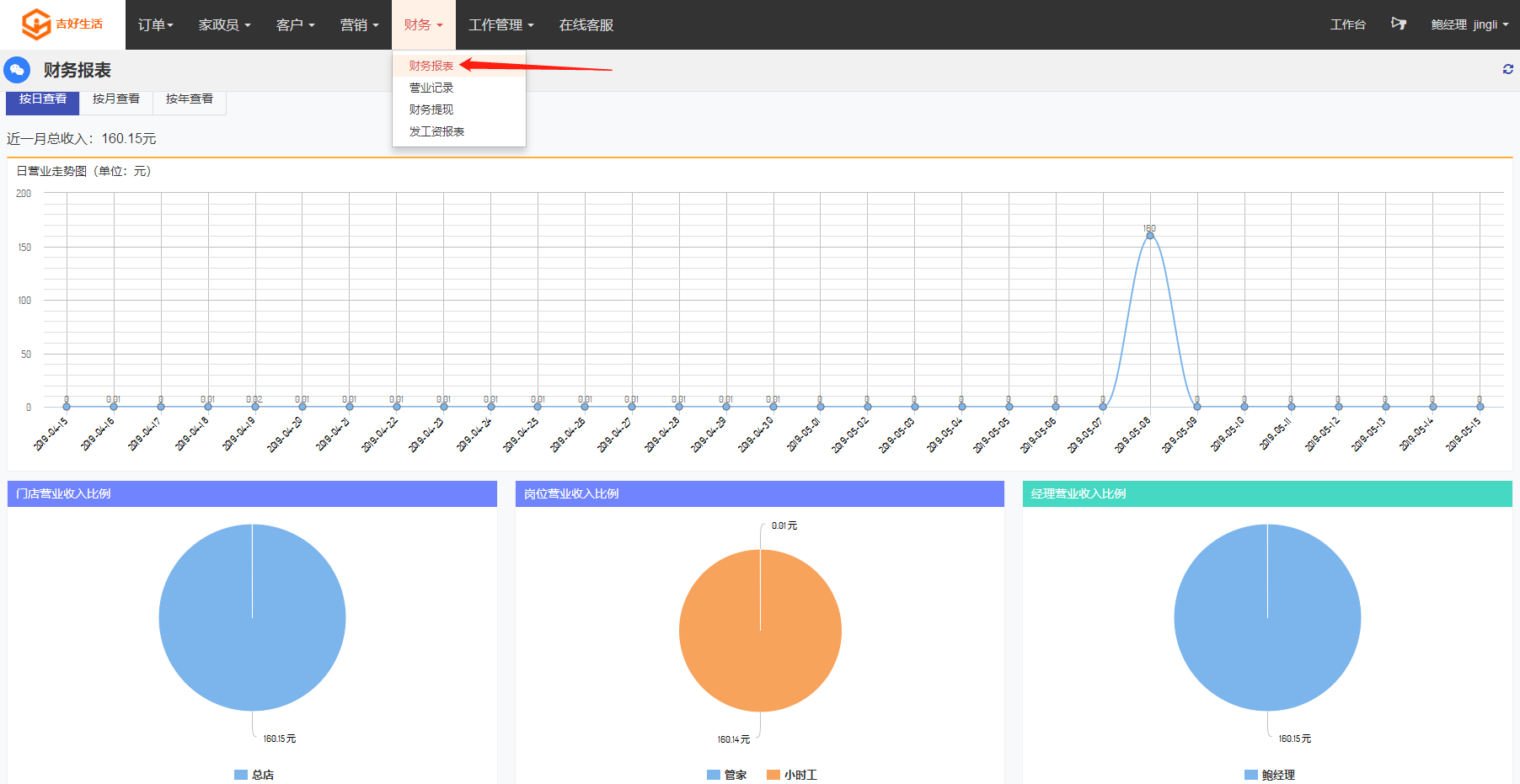Viewport: 1520px width, 784px height.
Task: Click the blue pie in 经理营业收入比例
Action: [1267, 617]
